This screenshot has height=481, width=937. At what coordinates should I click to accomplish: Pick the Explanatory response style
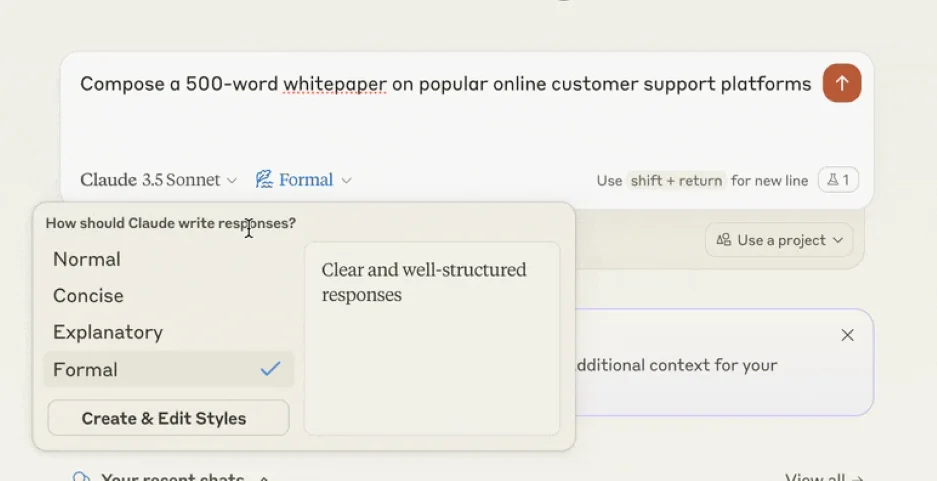click(108, 332)
